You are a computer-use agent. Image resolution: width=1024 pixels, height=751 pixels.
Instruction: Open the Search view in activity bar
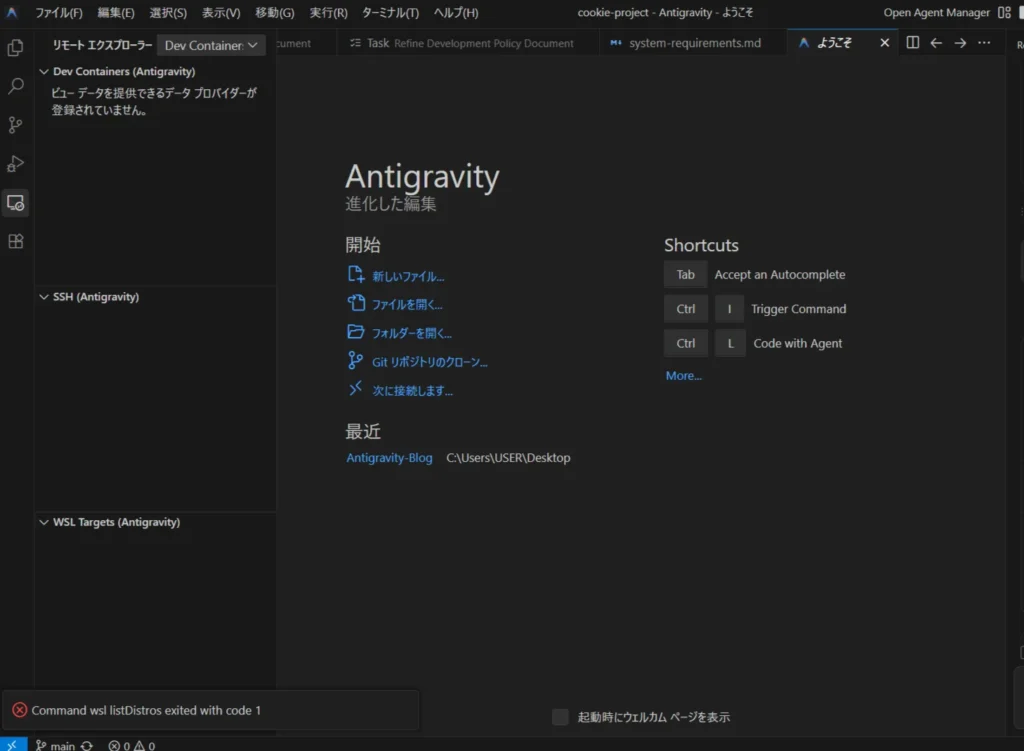pos(16,86)
